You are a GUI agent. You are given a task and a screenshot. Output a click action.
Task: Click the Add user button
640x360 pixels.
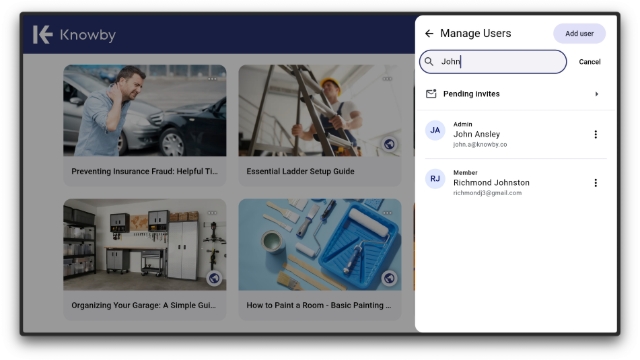pyautogui.click(x=579, y=33)
